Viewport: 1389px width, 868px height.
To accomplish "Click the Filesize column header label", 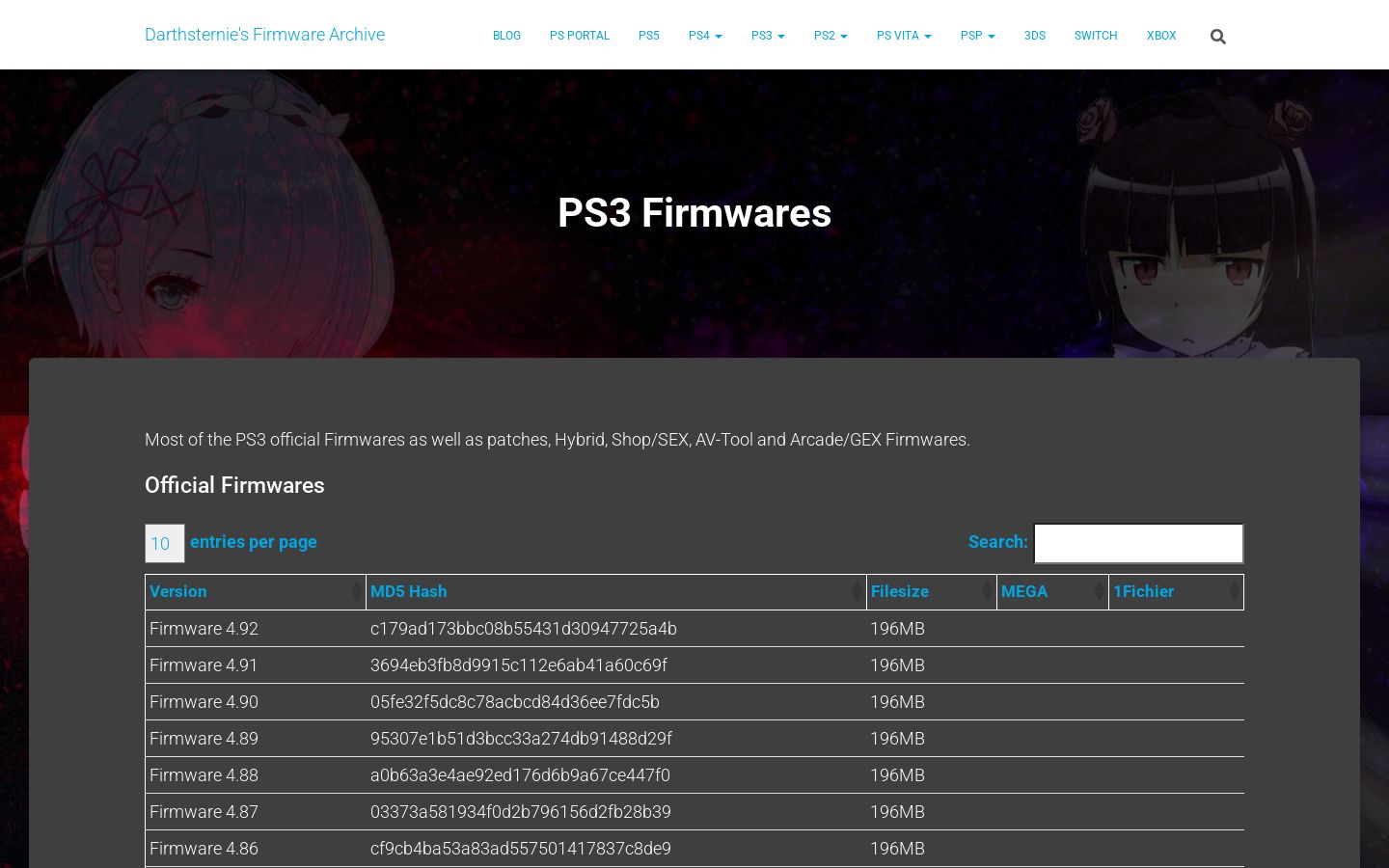I will tap(900, 591).
